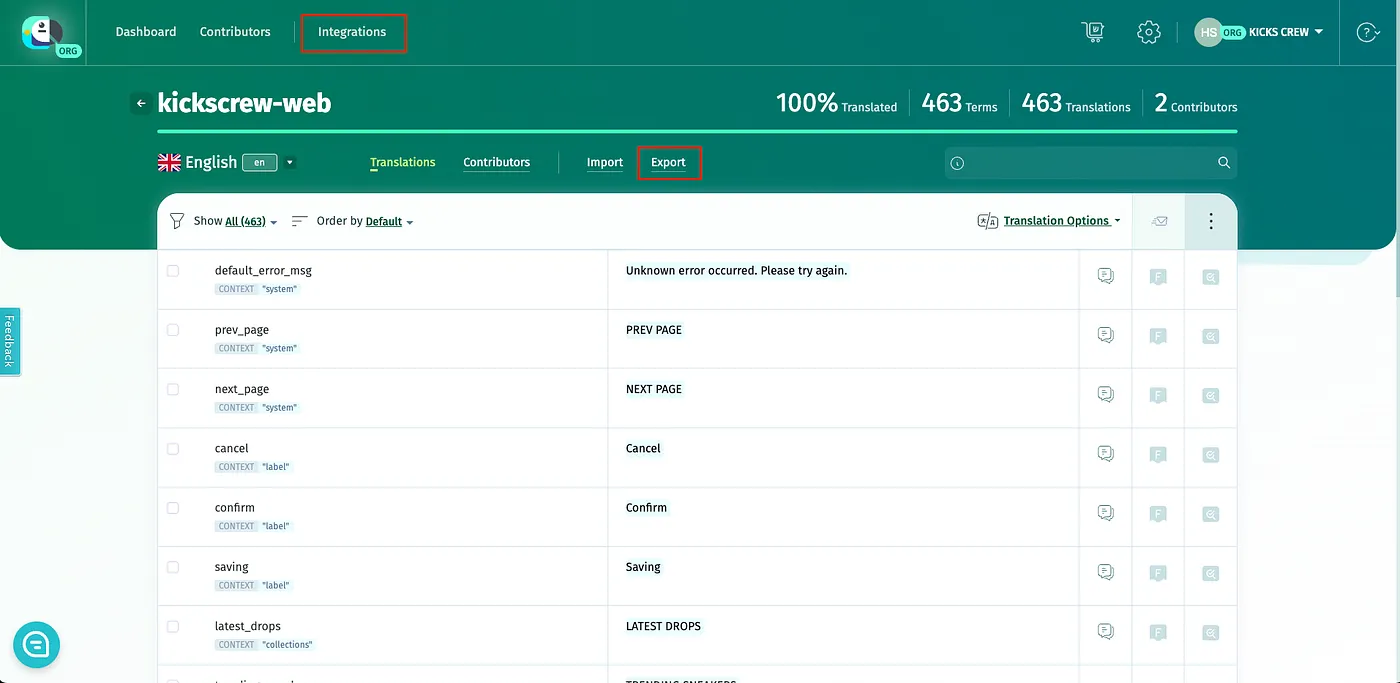
Task: Open the help question mark icon
Action: [1367, 32]
